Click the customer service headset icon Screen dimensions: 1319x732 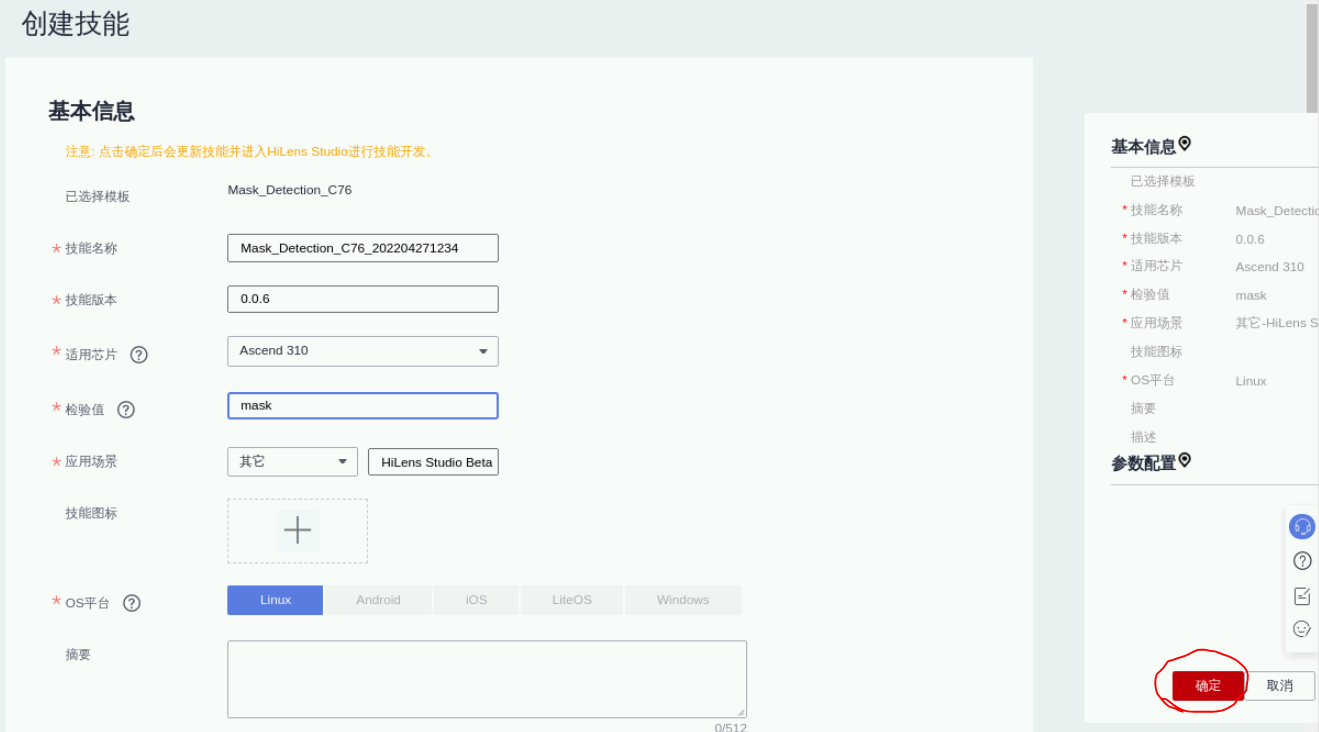click(1301, 526)
